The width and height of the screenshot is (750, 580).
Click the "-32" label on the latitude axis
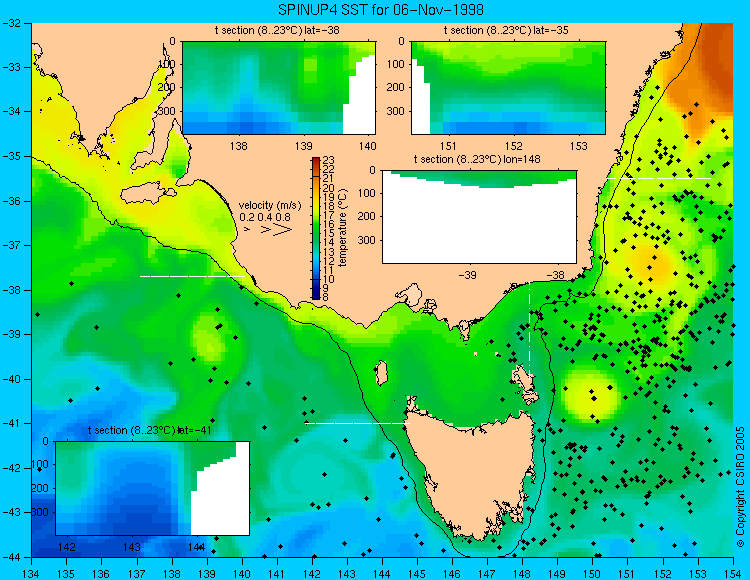(x=11, y=22)
